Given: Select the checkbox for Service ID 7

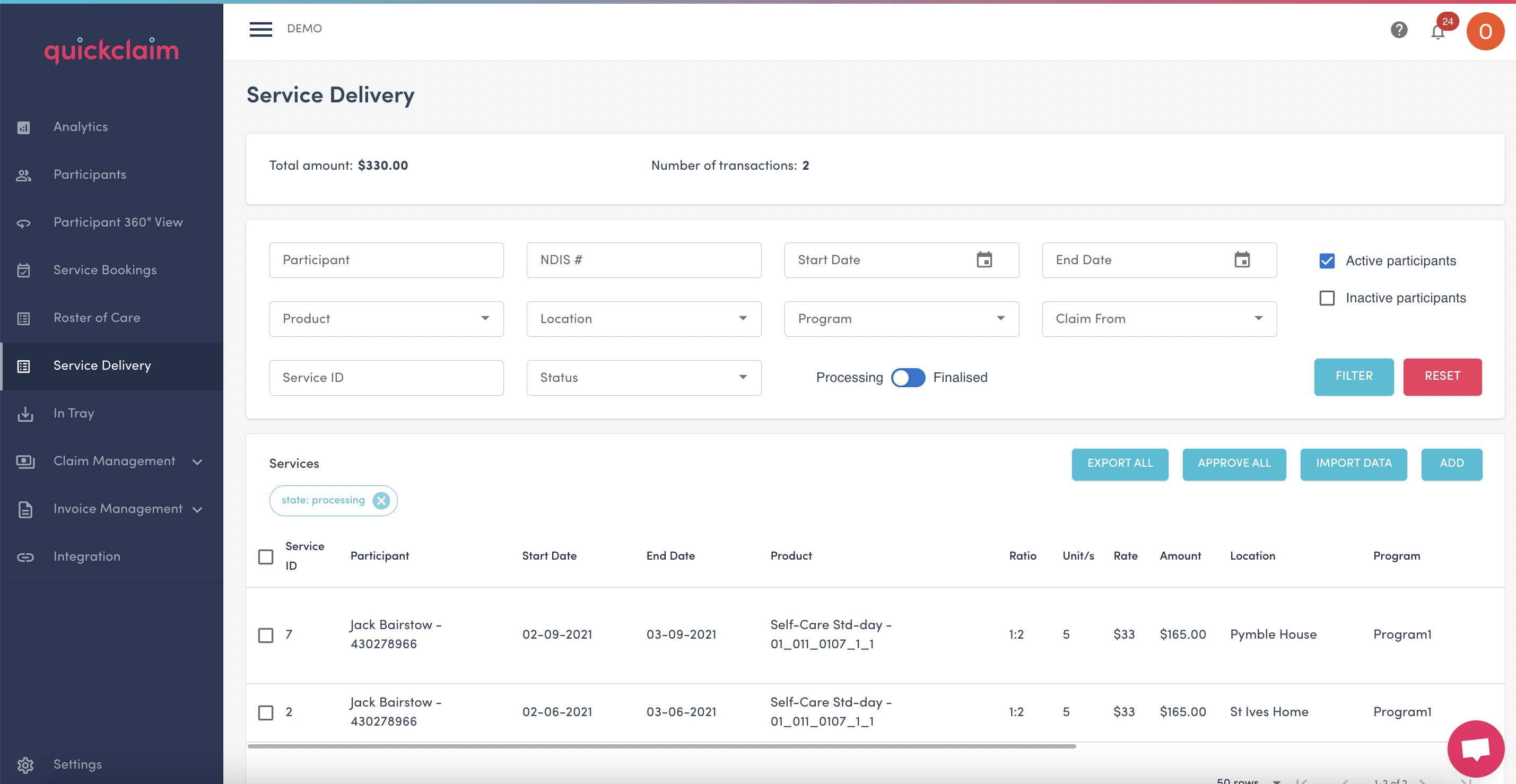Looking at the screenshot, I should (265, 635).
